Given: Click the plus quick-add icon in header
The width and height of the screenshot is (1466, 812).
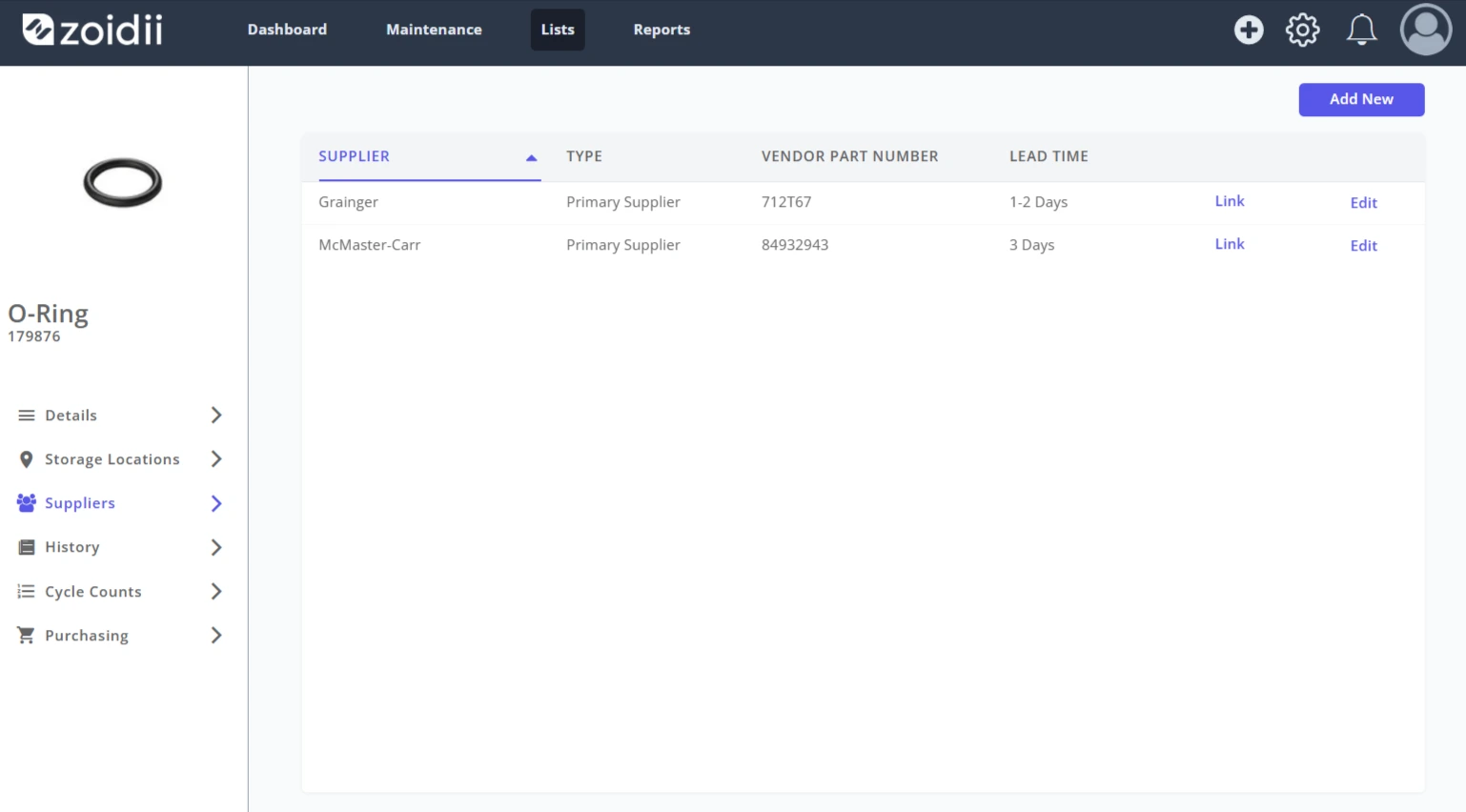Looking at the screenshot, I should (x=1249, y=30).
